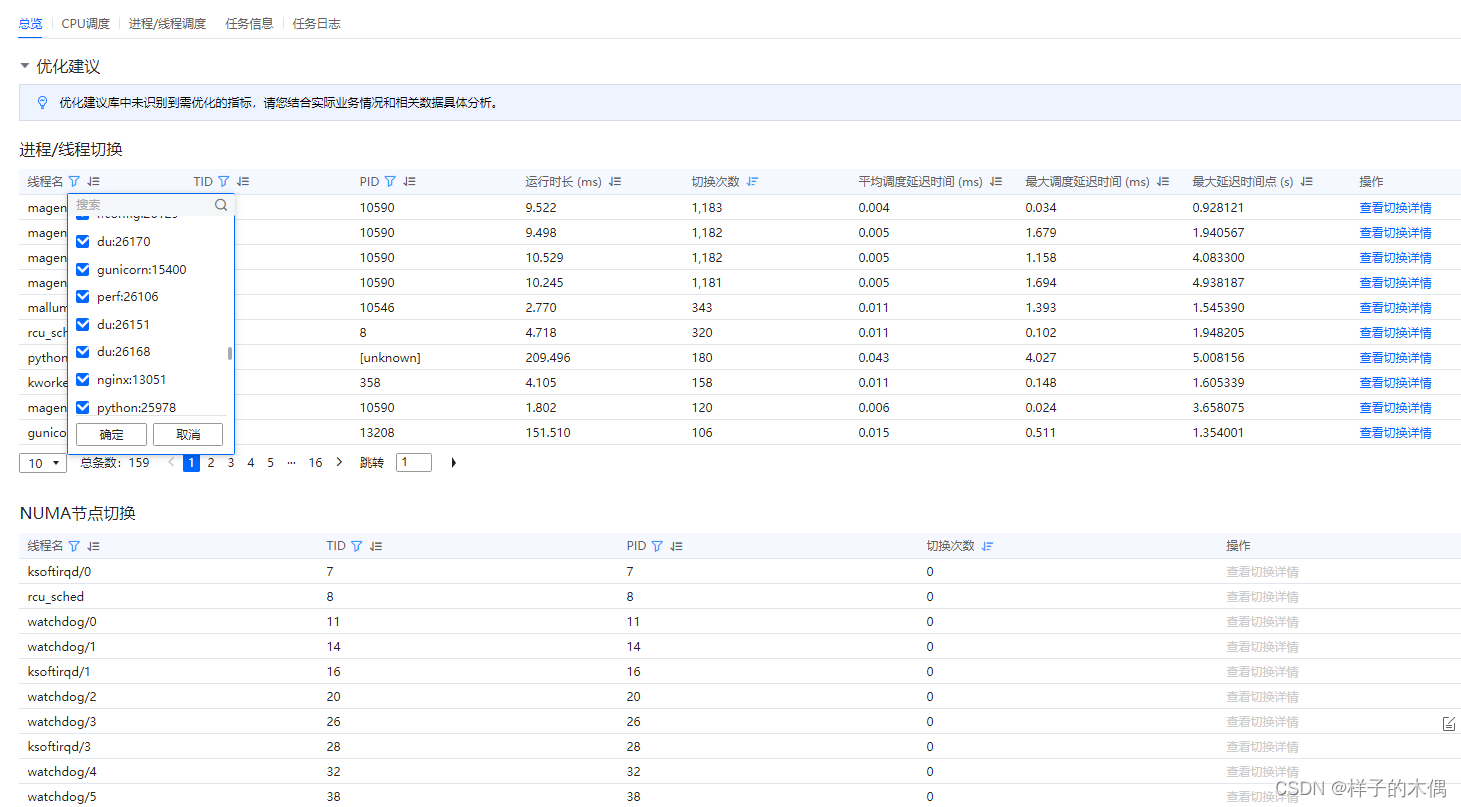The image size is (1461, 807).
Task: Open 查看切换详情 for row with PID 10546
Action: pyautogui.click(x=1395, y=308)
